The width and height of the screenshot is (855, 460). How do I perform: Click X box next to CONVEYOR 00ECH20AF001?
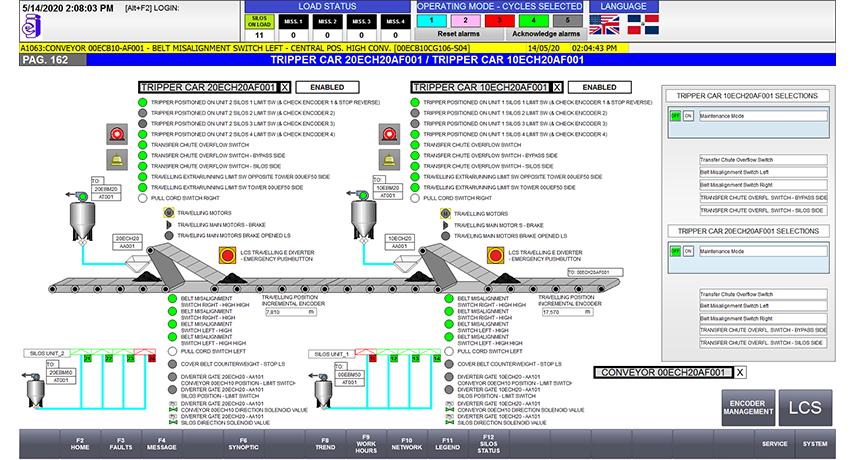pyautogui.click(x=740, y=372)
